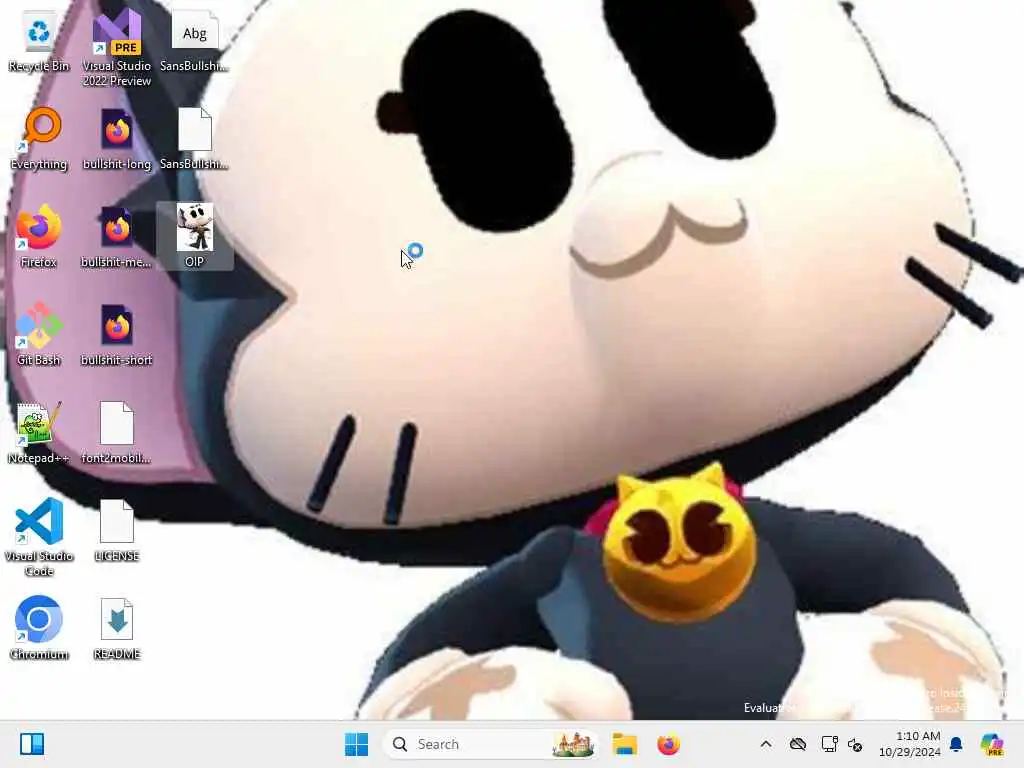Click the taskbar Search box
Viewport: 1024px width, 768px height.
(x=491, y=744)
